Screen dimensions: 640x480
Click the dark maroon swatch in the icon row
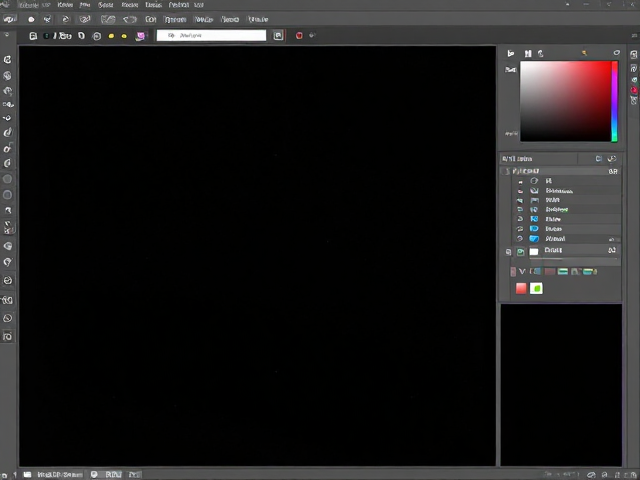click(x=550, y=271)
